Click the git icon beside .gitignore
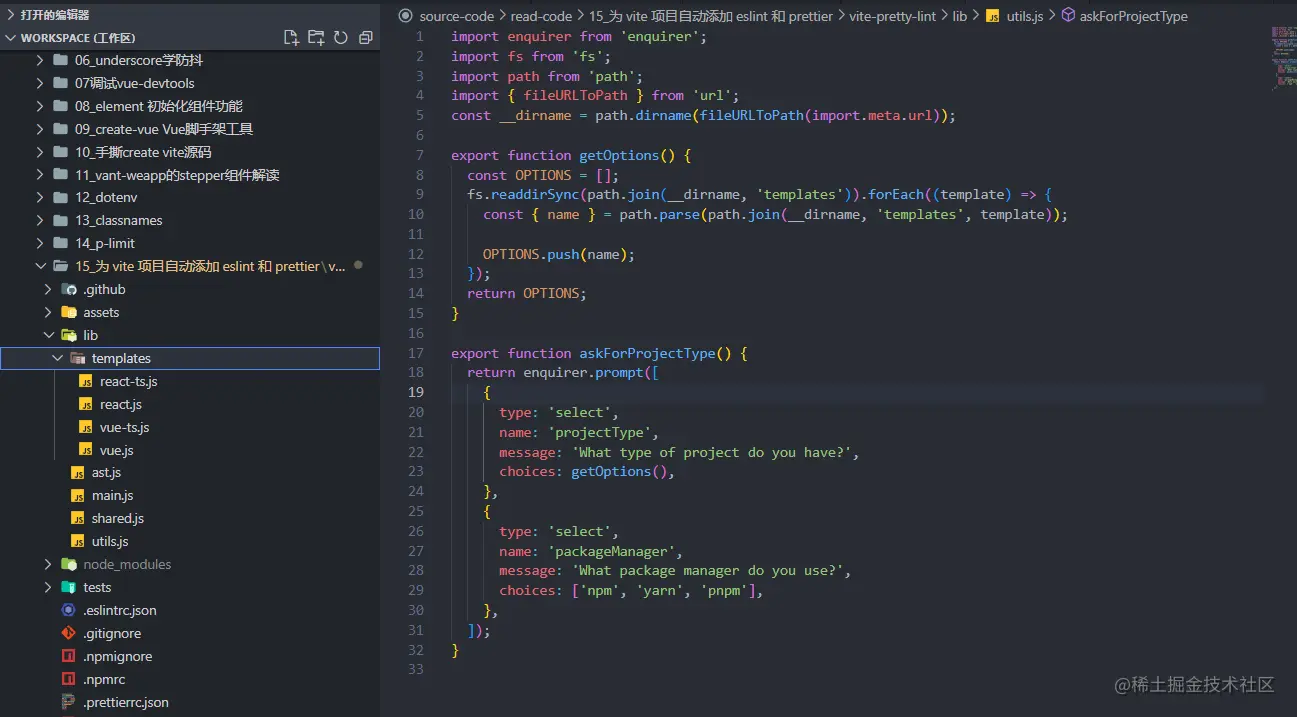Image resolution: width=1297 pixels, height=717 pixels. click(68, 633)
